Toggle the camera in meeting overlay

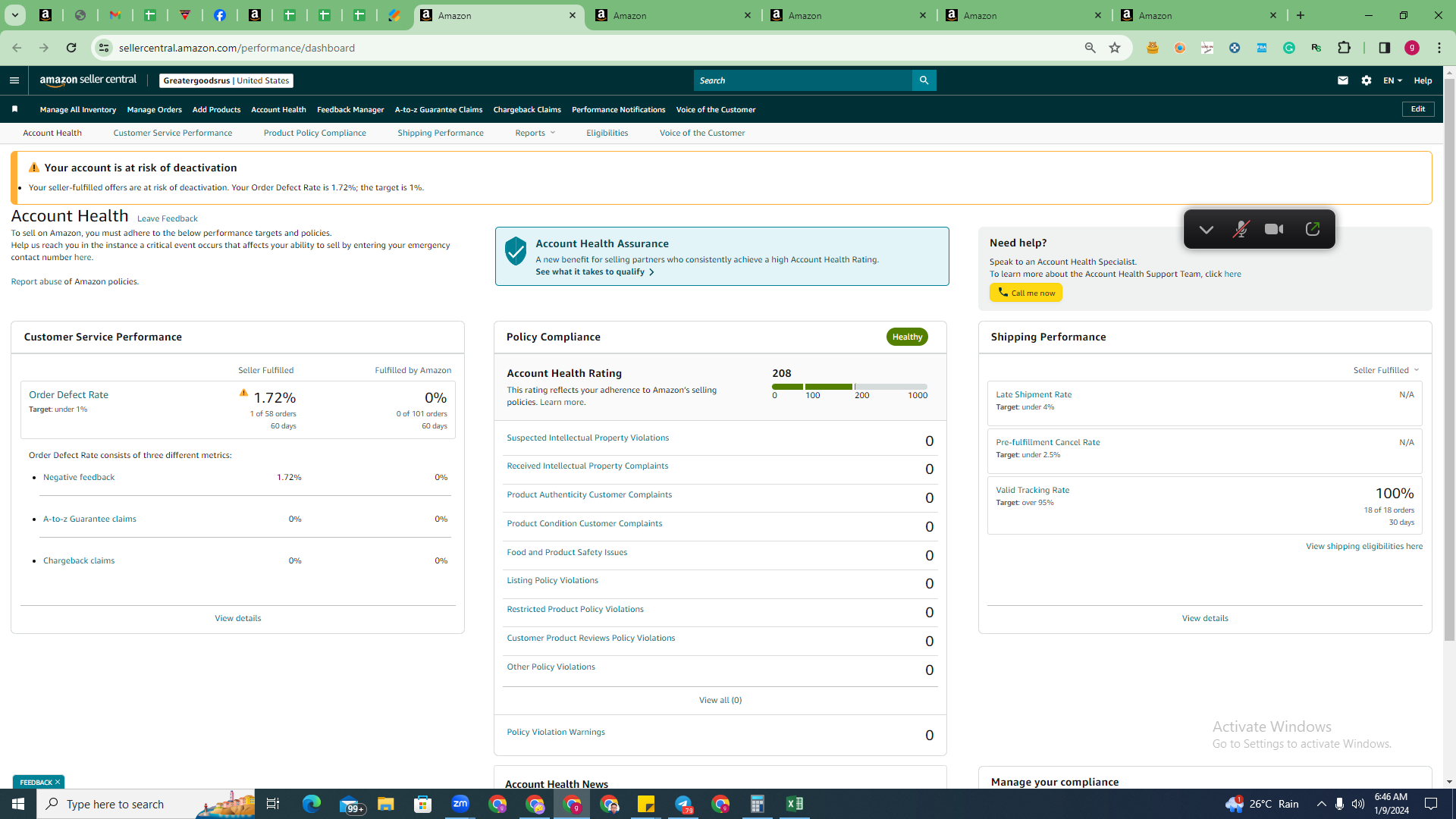tap(1274, 229)
